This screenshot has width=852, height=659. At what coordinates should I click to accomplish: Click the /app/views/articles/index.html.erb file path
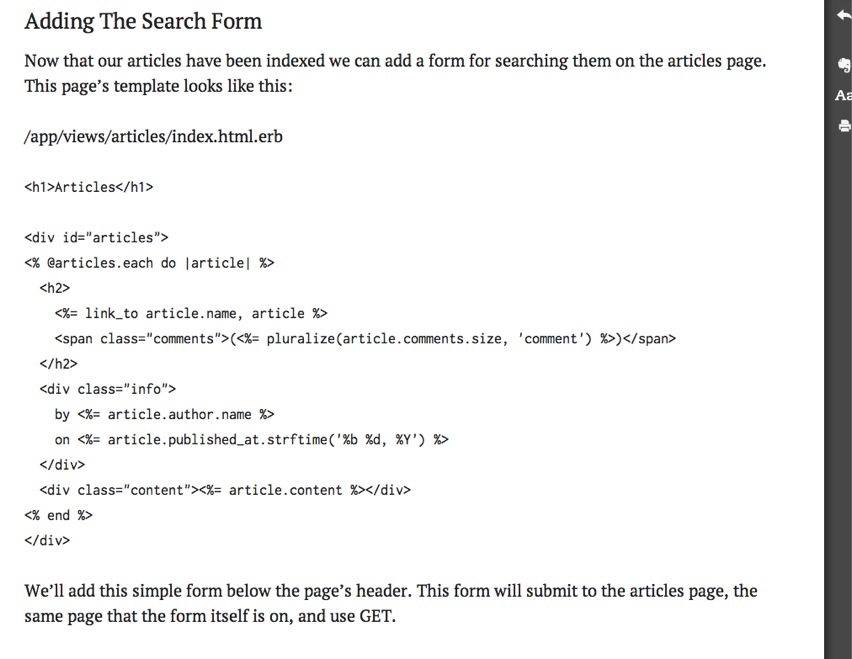(153, 136)
